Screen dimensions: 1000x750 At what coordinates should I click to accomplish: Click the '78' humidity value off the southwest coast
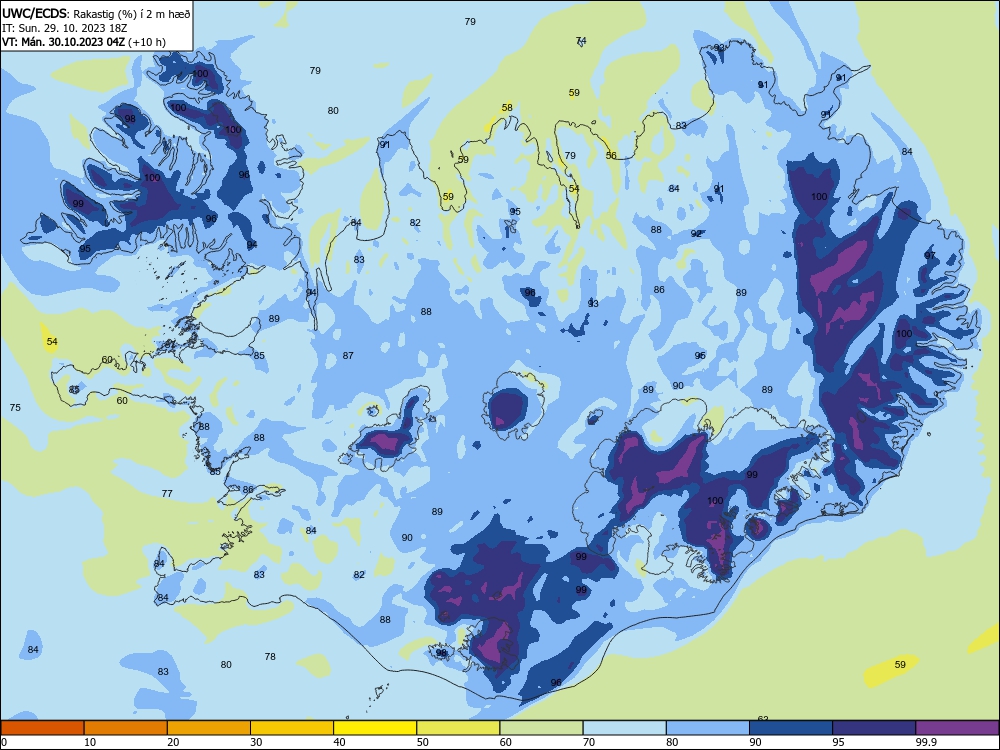tap(270, 656)
